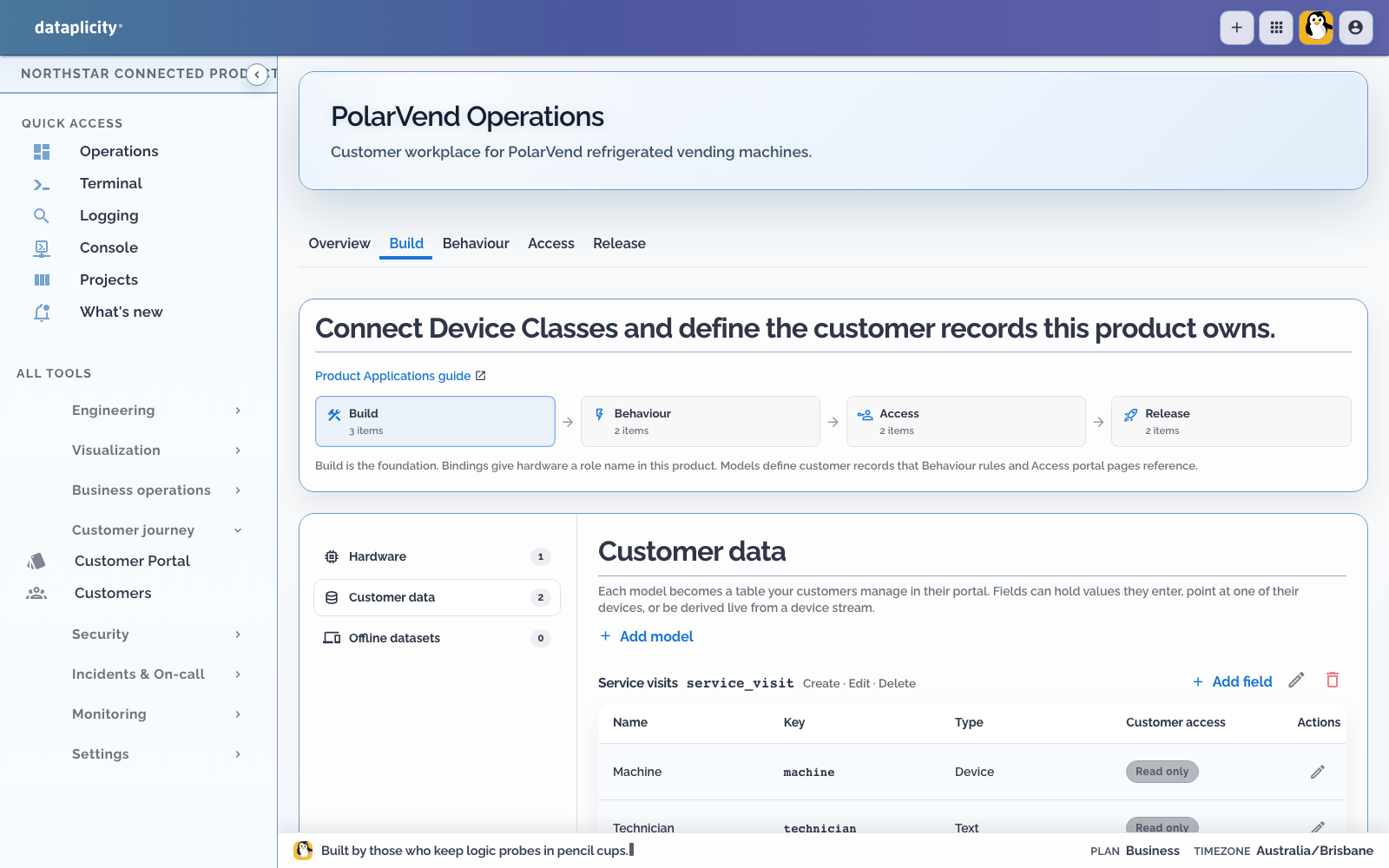Screen dimensions: 1389x868
Task: Delete the Service visits model trash icon
Action: click(1333, 681)
